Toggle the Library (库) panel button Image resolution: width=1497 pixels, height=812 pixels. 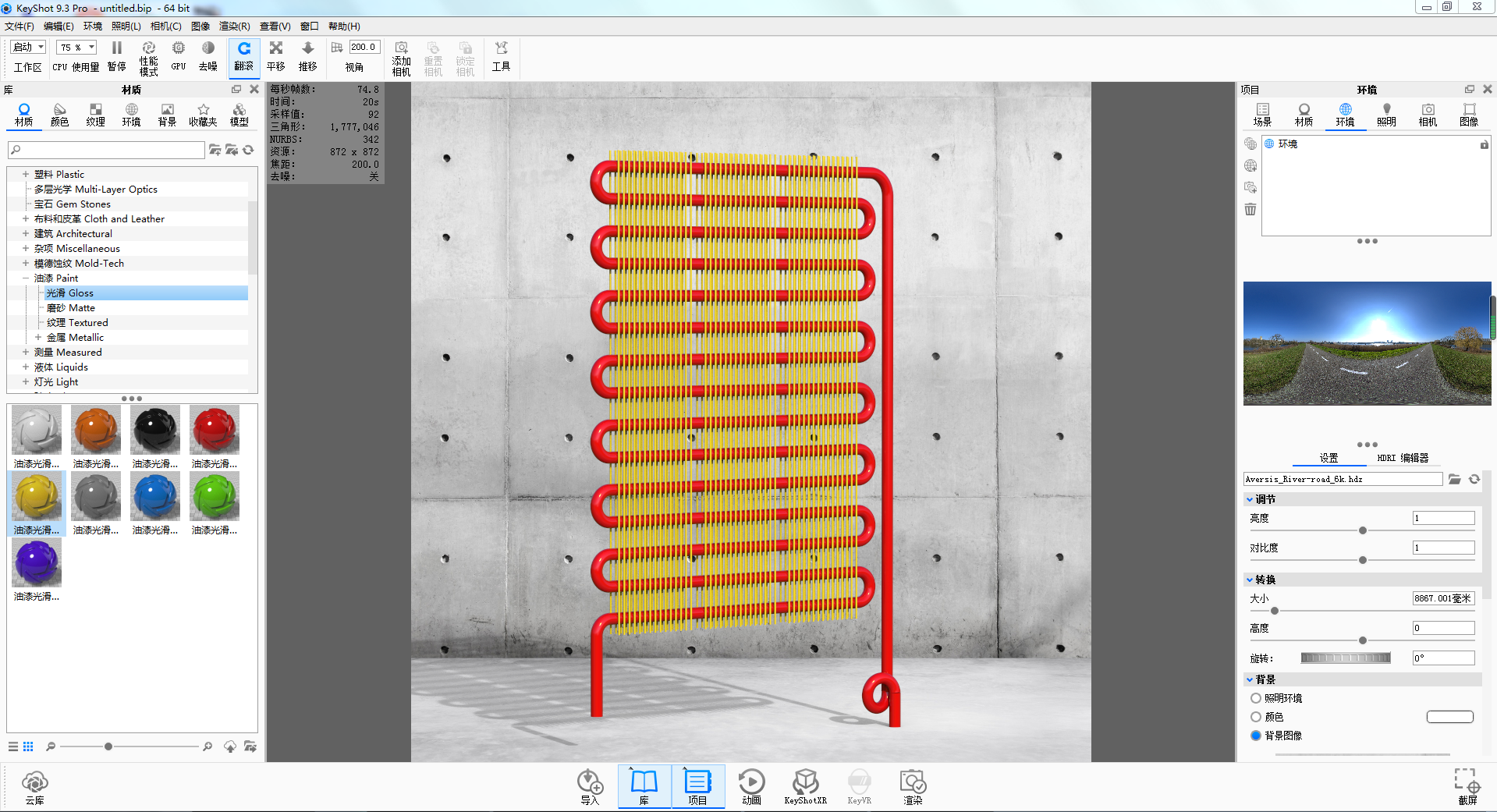(644, 786)
